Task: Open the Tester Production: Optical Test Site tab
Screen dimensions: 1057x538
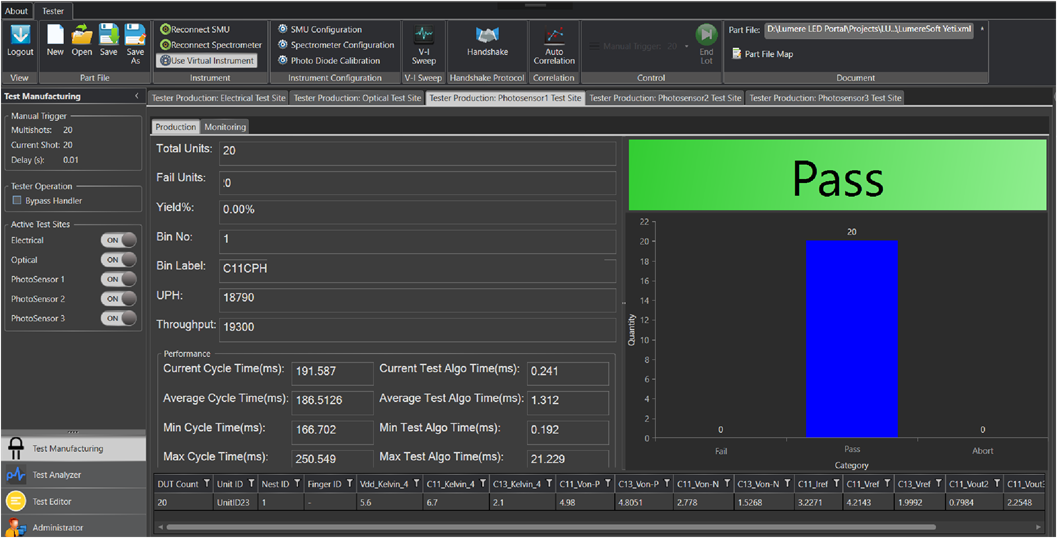Action: point(357,98)
